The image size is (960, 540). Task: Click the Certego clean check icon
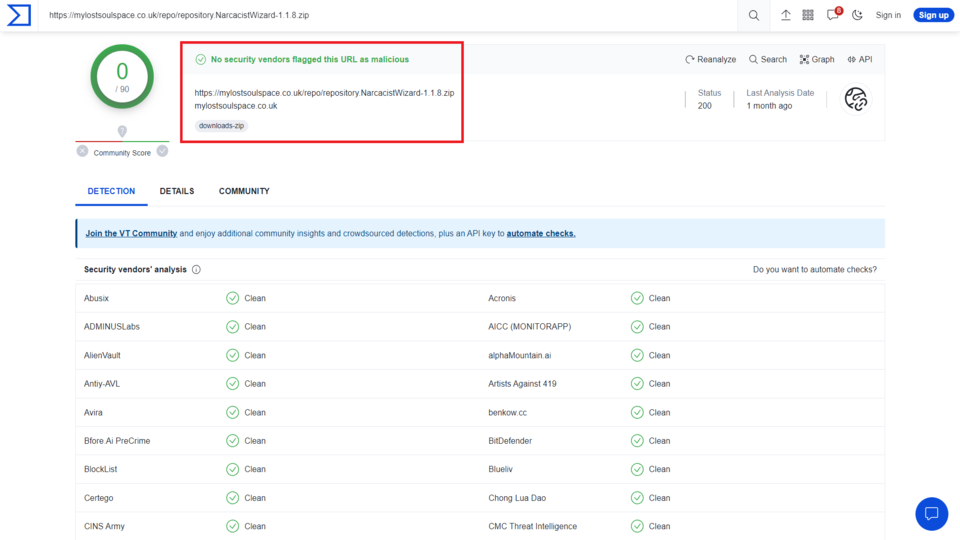pyautogui.click(x=232, y=498)
